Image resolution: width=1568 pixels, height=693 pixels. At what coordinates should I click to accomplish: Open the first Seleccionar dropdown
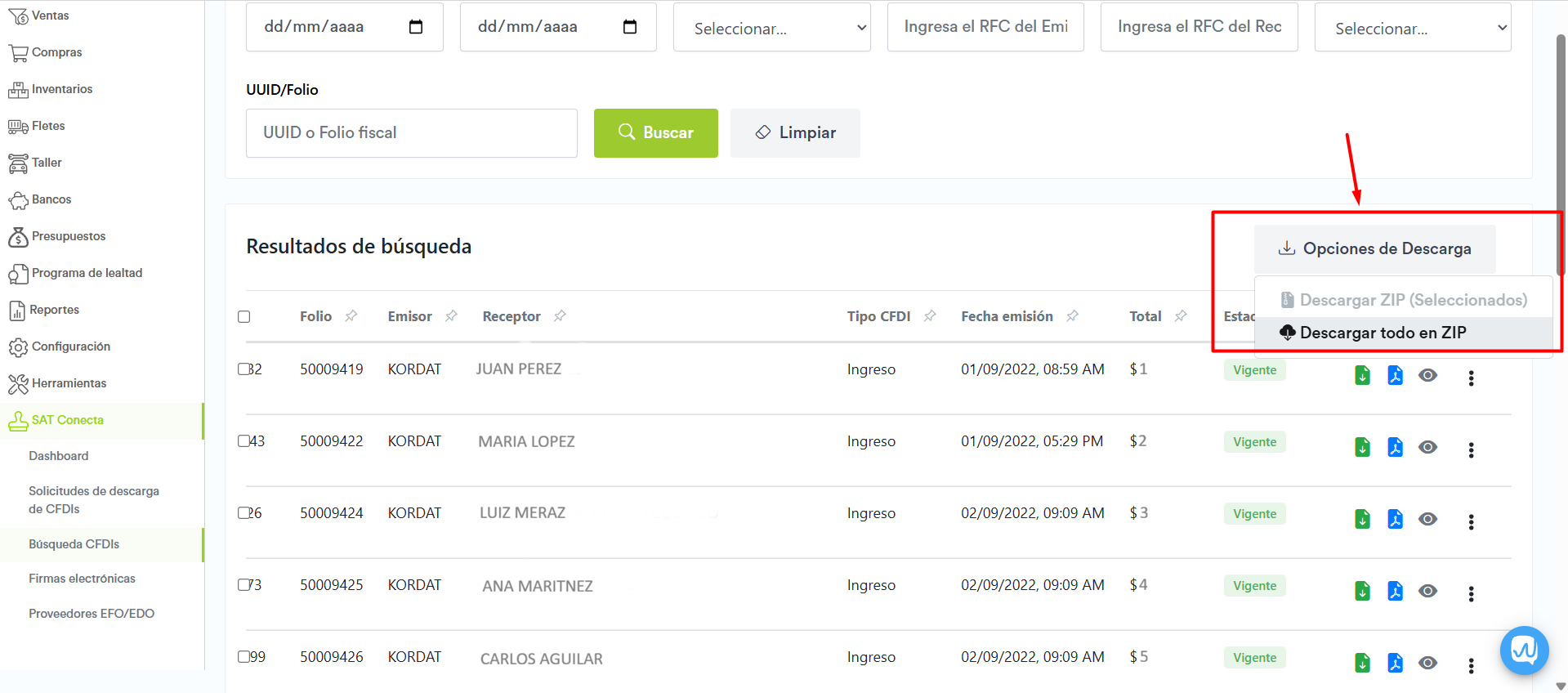coord(771,28)
